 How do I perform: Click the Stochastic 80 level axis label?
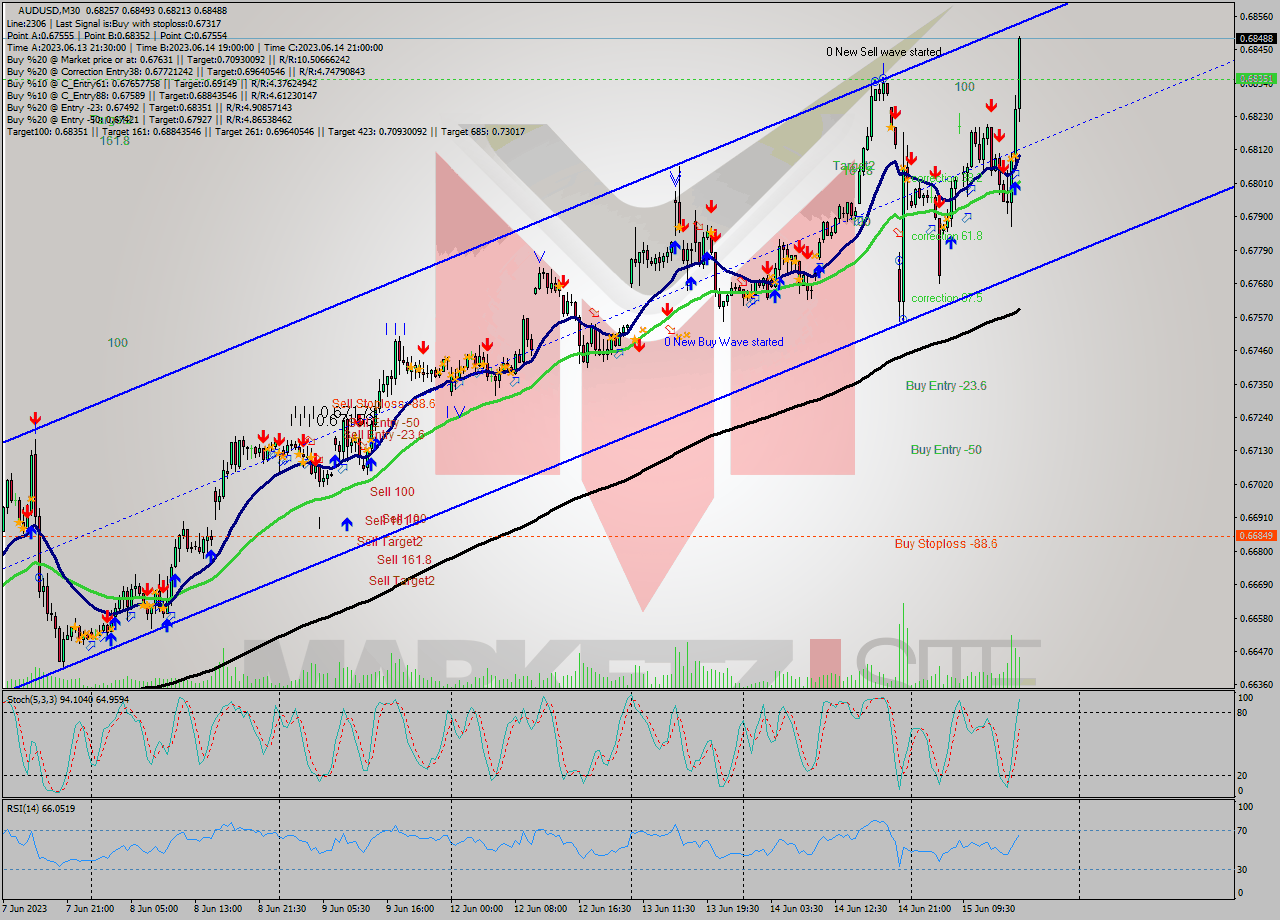1242,713
